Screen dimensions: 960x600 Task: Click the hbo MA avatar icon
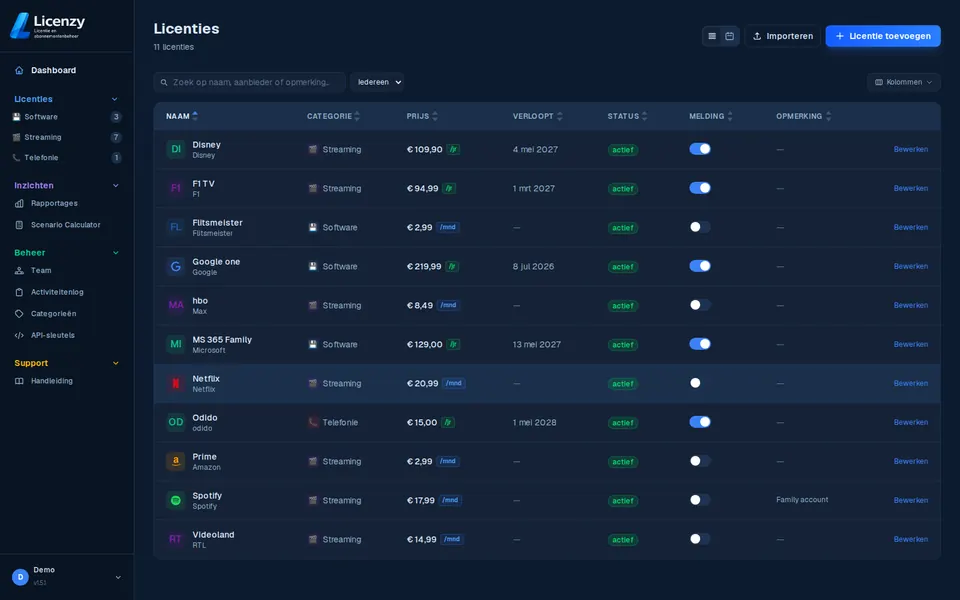click(x=176, y=305)
